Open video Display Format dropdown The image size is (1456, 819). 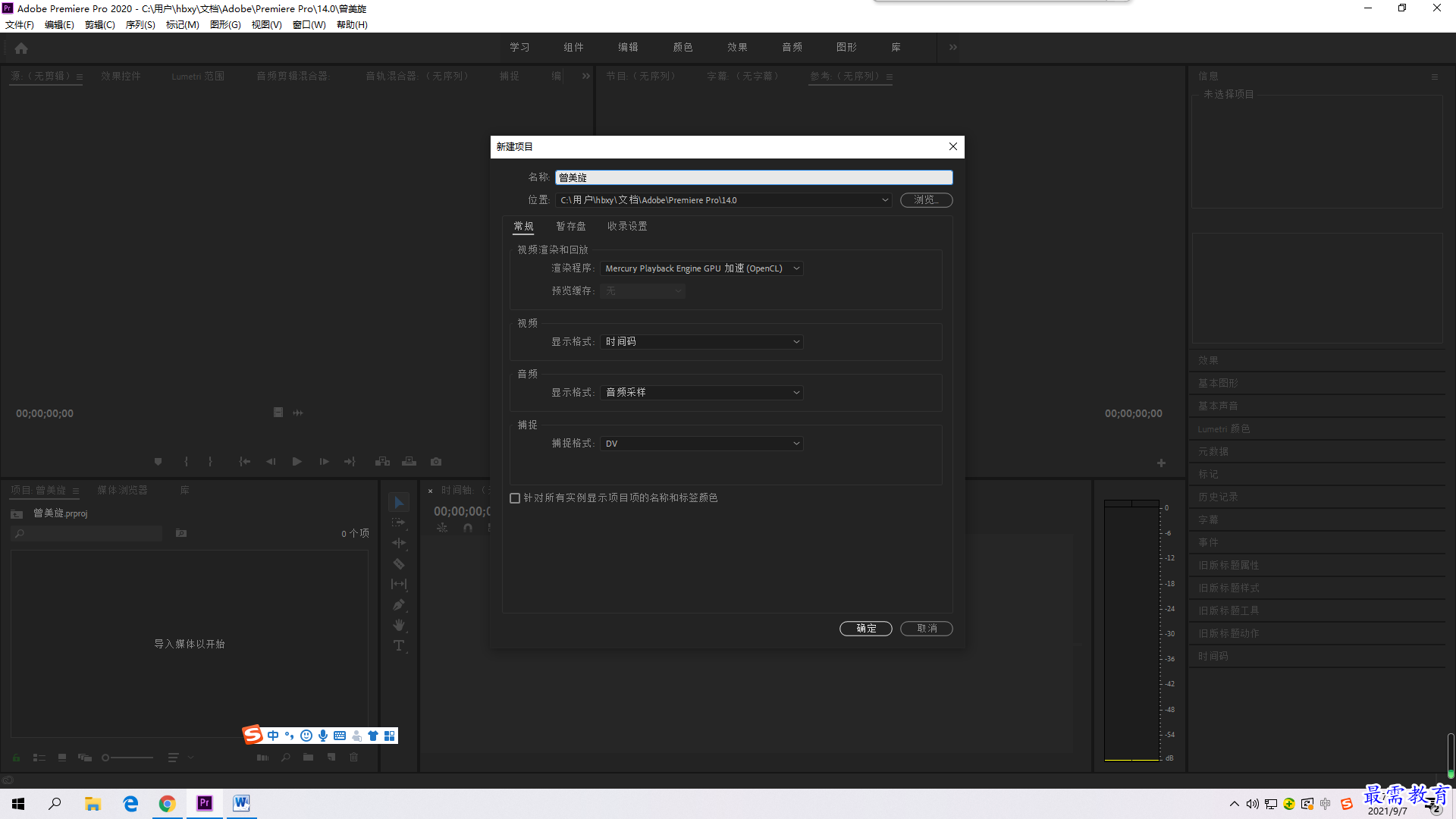pos(701,342)
